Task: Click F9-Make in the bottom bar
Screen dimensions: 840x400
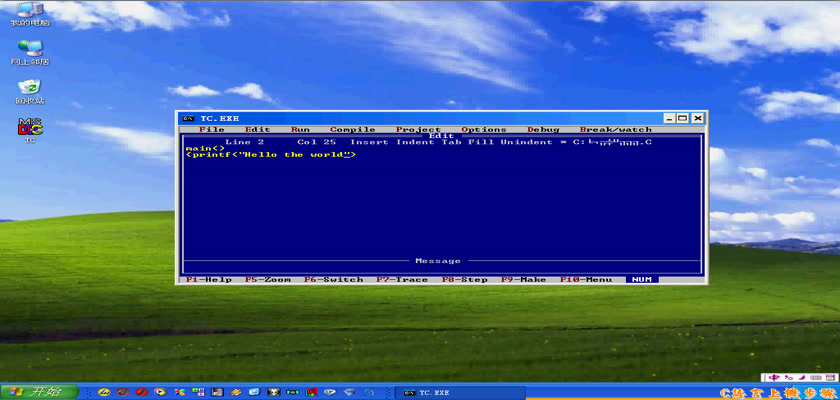Action: pos(523,280)
